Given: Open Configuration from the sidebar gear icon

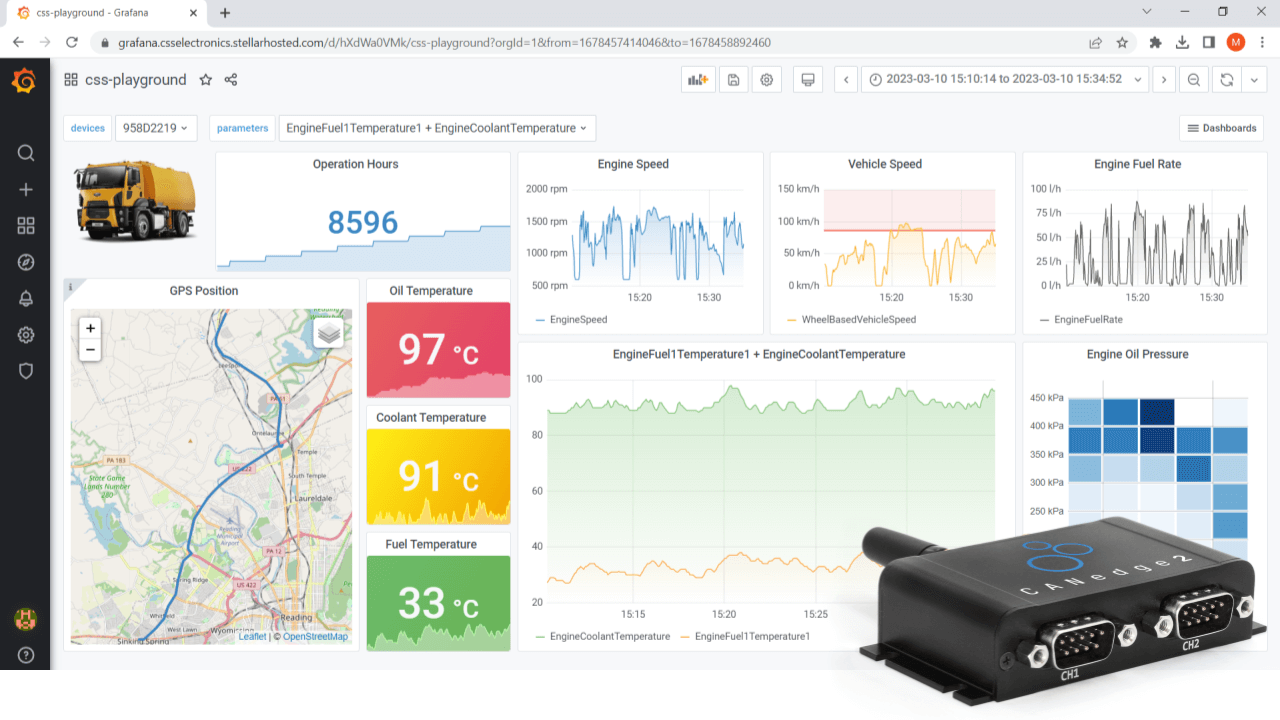Looking at the screenshot, I should (x=26, y=334).
